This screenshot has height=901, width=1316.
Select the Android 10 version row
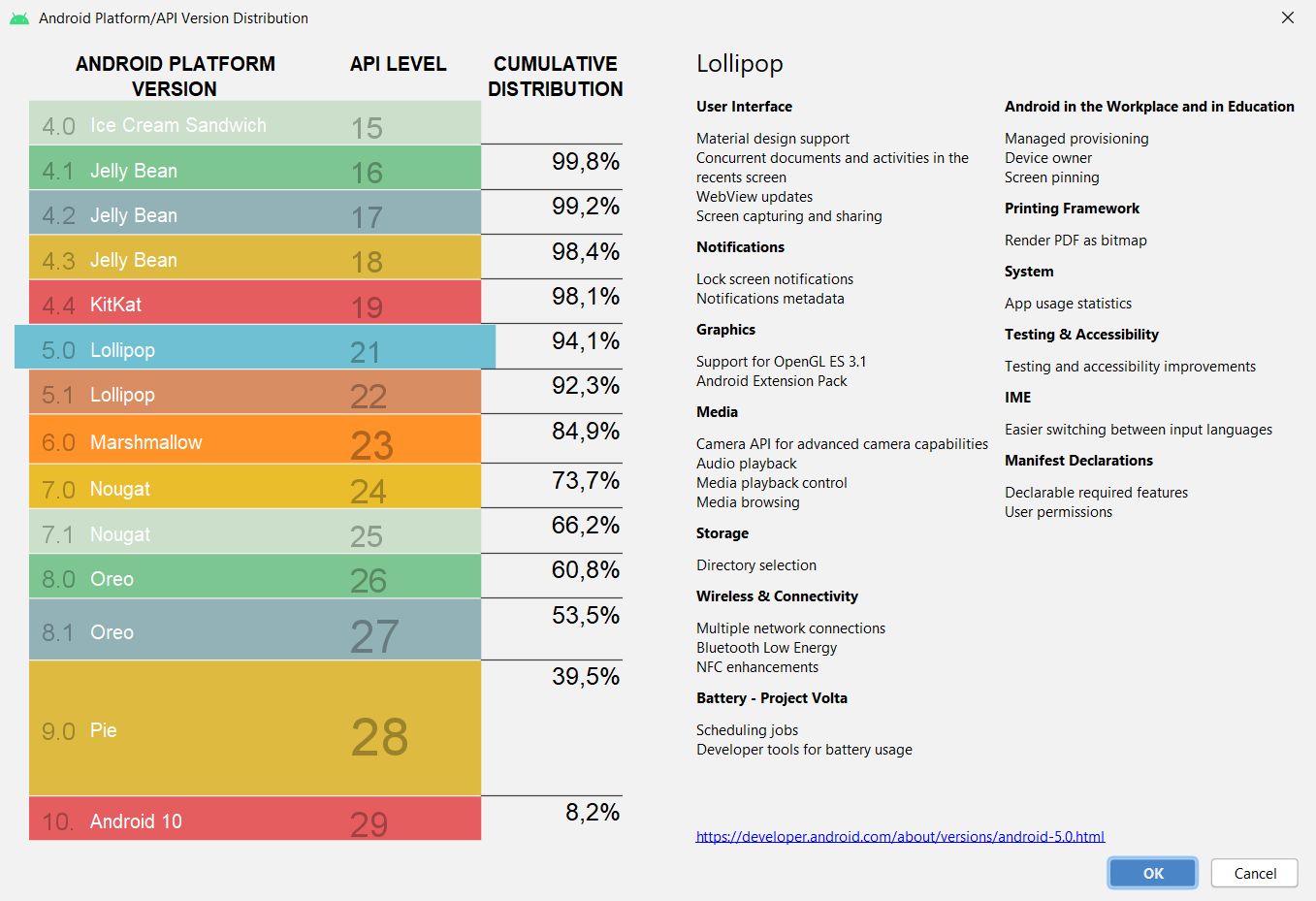tap(194, 820)
